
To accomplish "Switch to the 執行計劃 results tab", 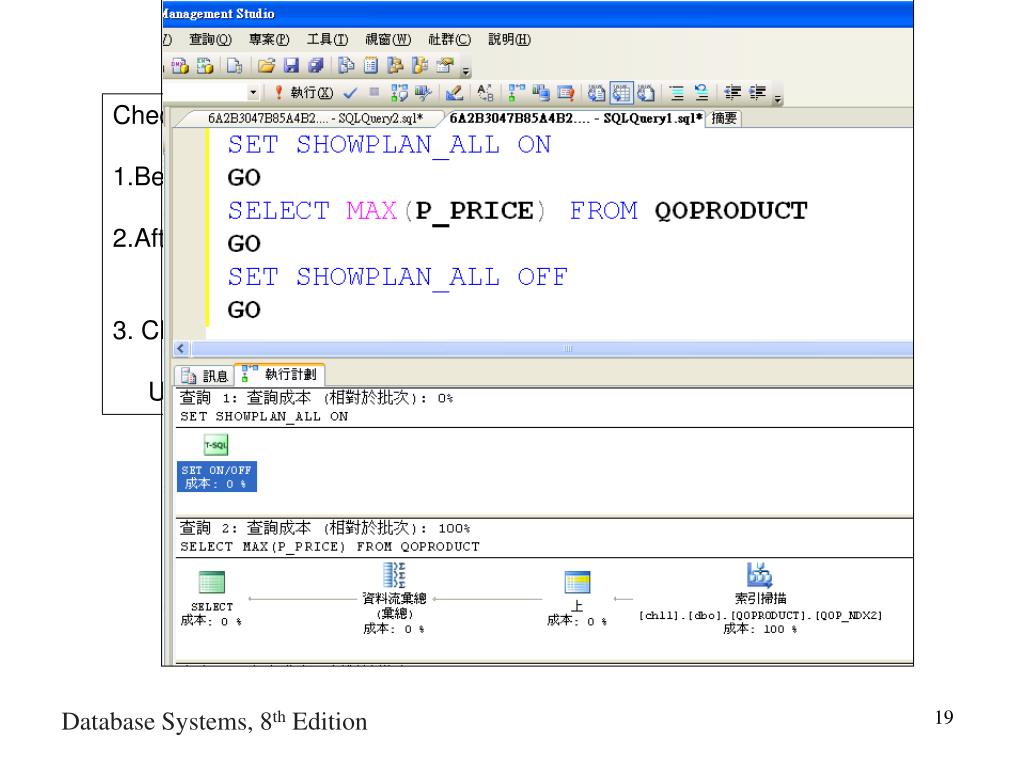I will click(280, 374).
